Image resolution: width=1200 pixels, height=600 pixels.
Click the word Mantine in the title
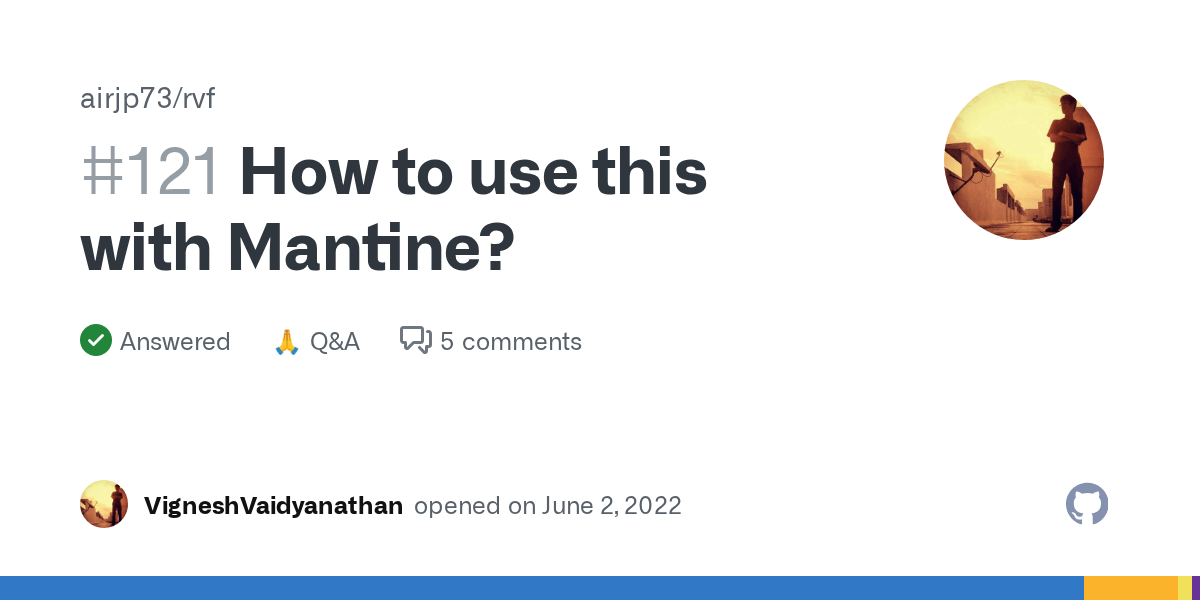tap(359, 249)
